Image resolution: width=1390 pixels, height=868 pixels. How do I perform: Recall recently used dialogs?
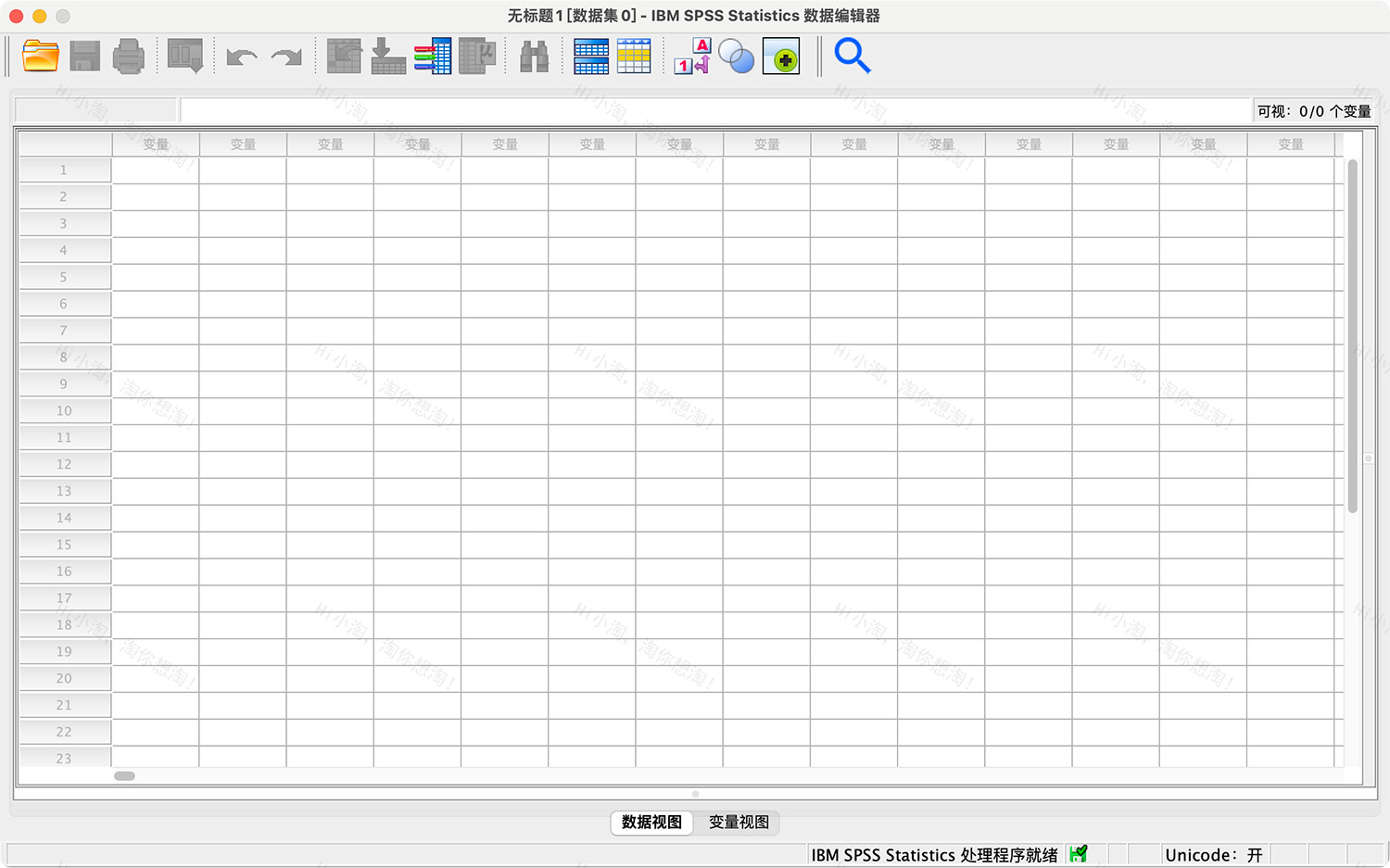[184, 56]
